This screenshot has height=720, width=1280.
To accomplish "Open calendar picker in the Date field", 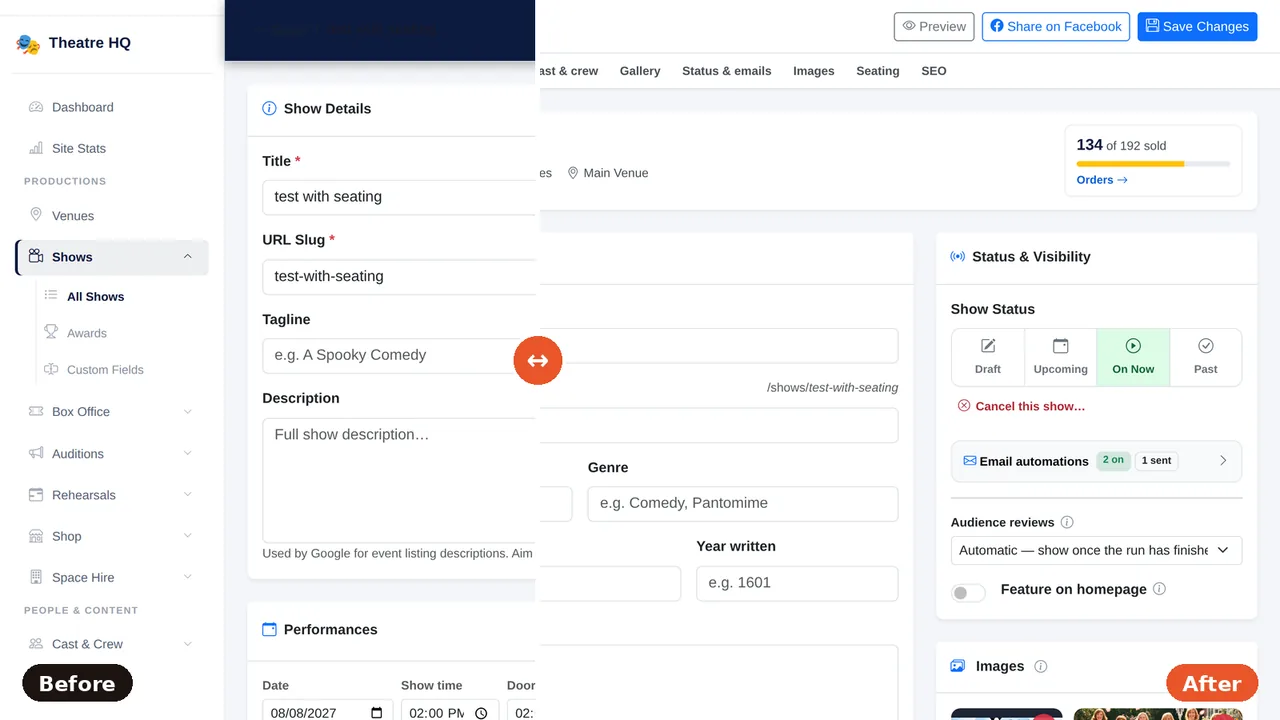I will (376, 713).
